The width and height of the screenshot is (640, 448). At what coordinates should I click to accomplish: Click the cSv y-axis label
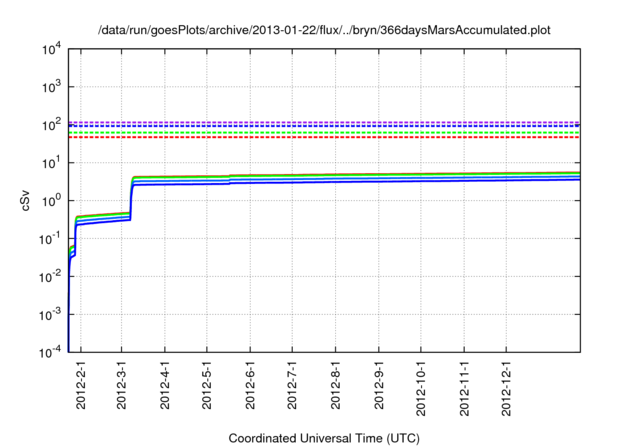tap(25, 201)
